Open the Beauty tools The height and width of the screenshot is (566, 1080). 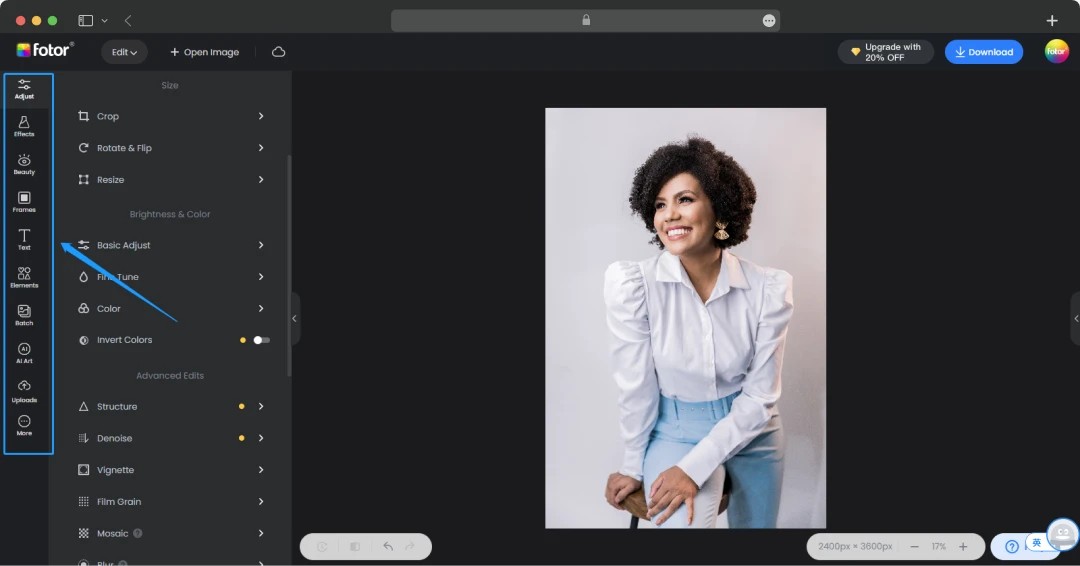tap(24, 165)
